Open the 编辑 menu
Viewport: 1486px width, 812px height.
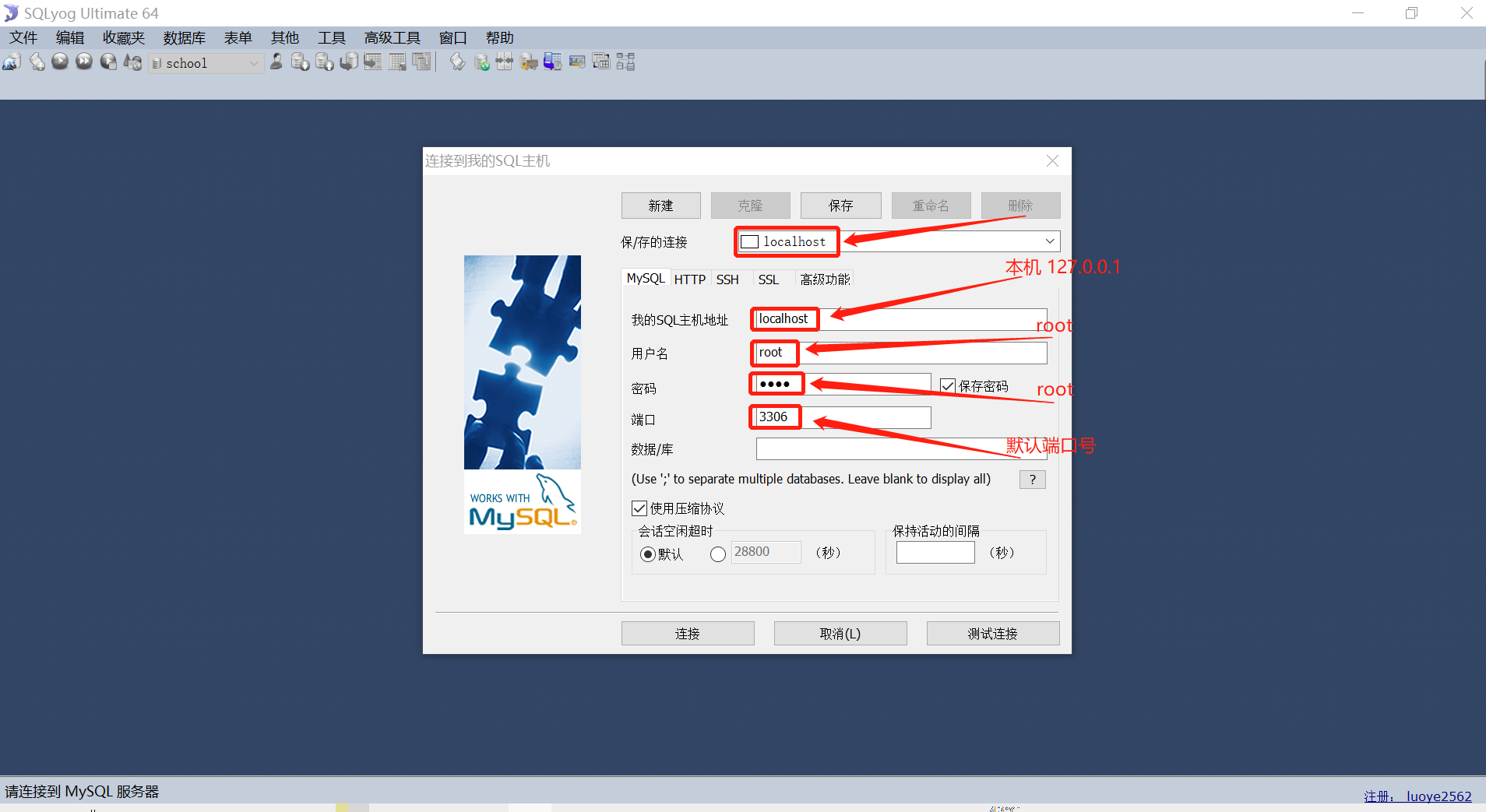coord(70,38)
